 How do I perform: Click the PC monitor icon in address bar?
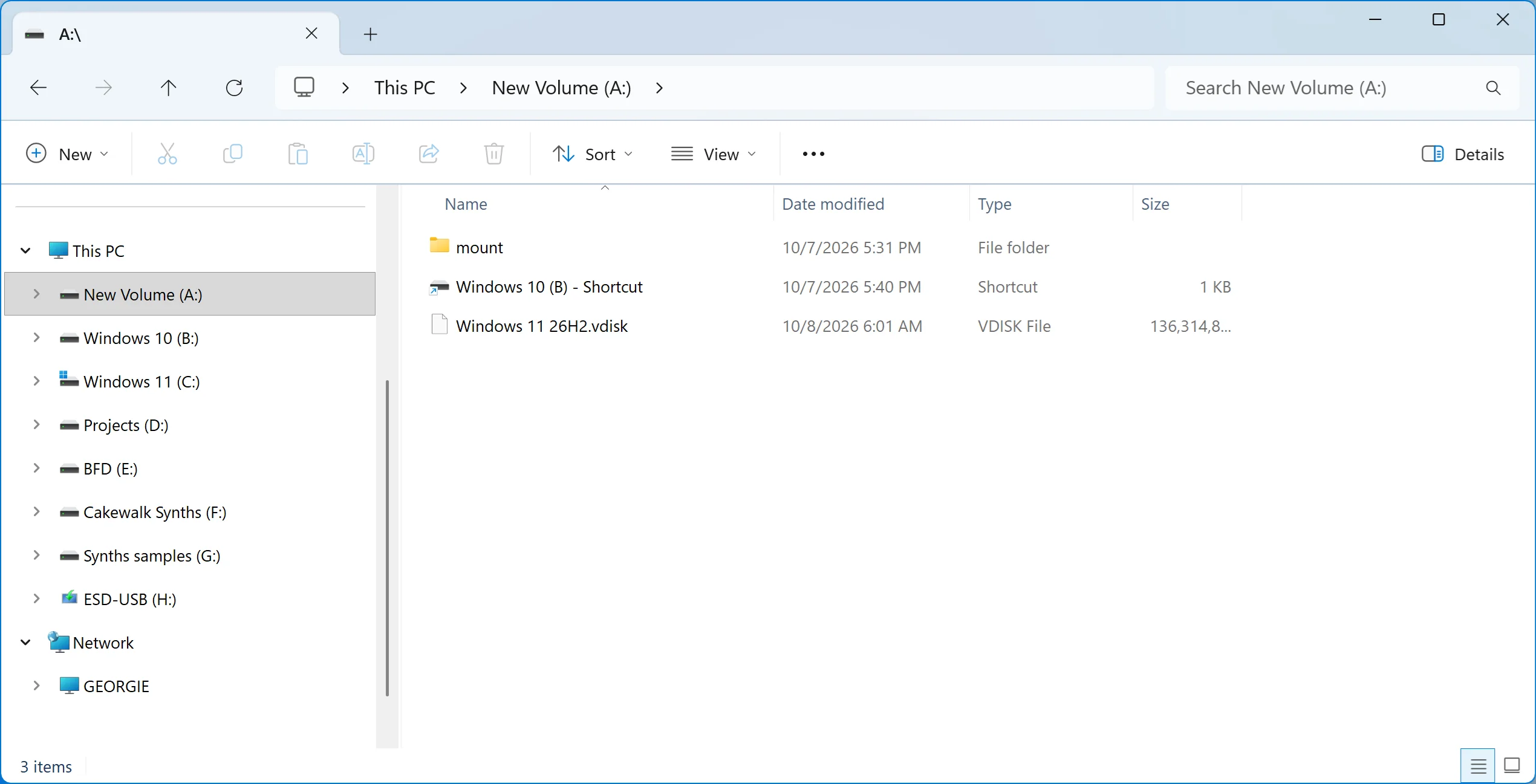pyautogui.click(x=304, y=88)
